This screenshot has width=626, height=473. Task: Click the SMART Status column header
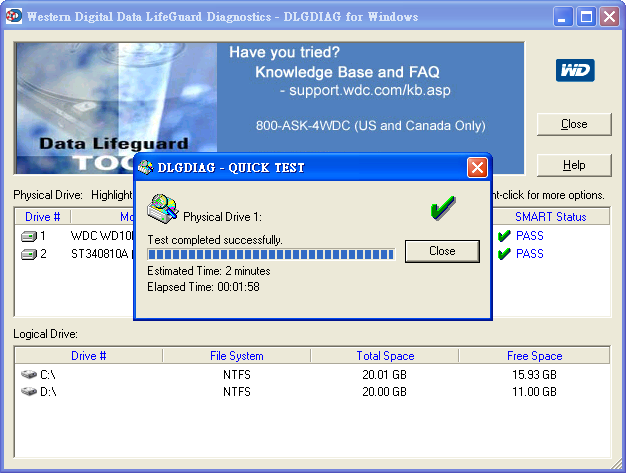551,217
